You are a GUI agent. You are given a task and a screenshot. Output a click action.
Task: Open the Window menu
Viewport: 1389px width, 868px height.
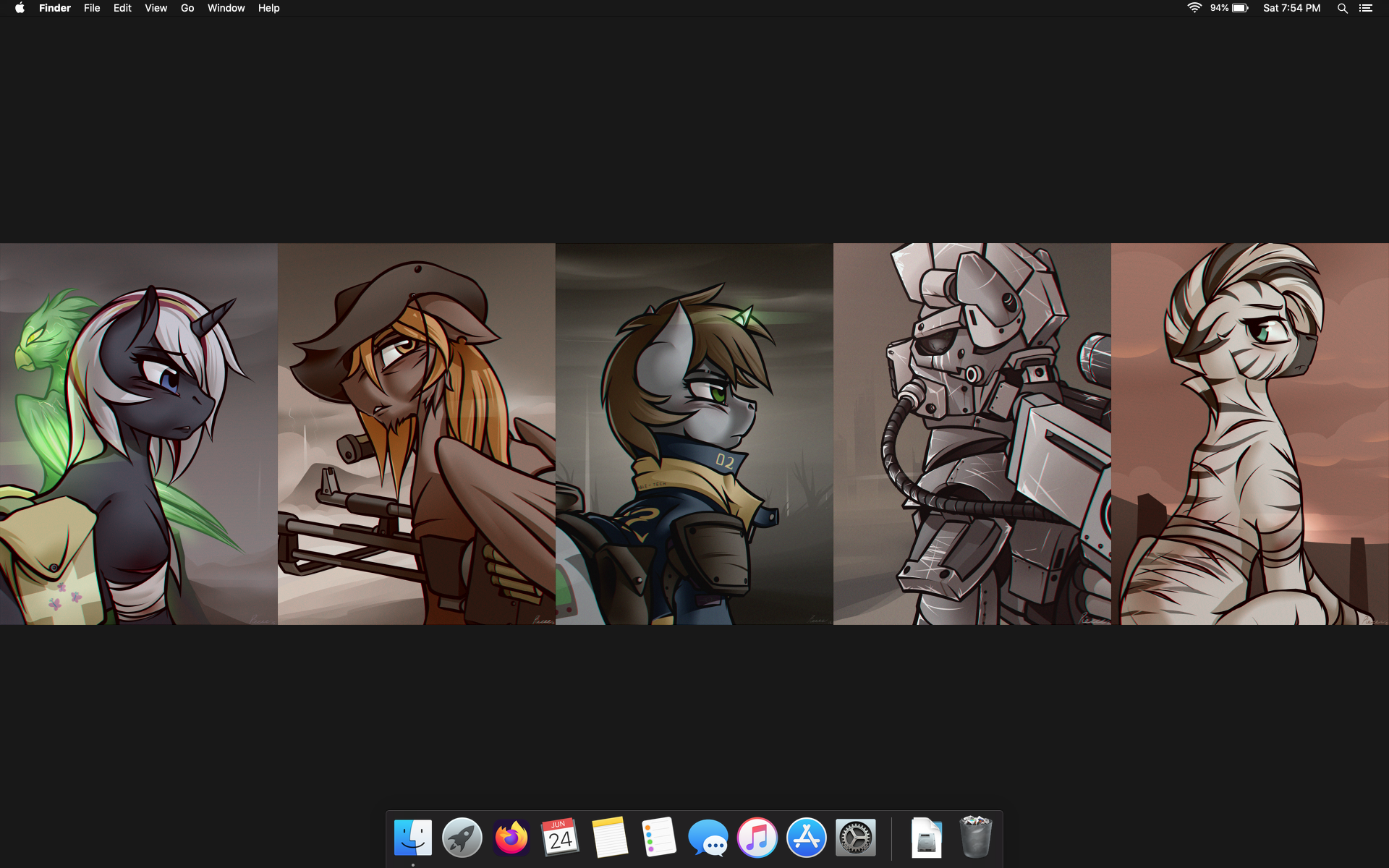point(226,8)
